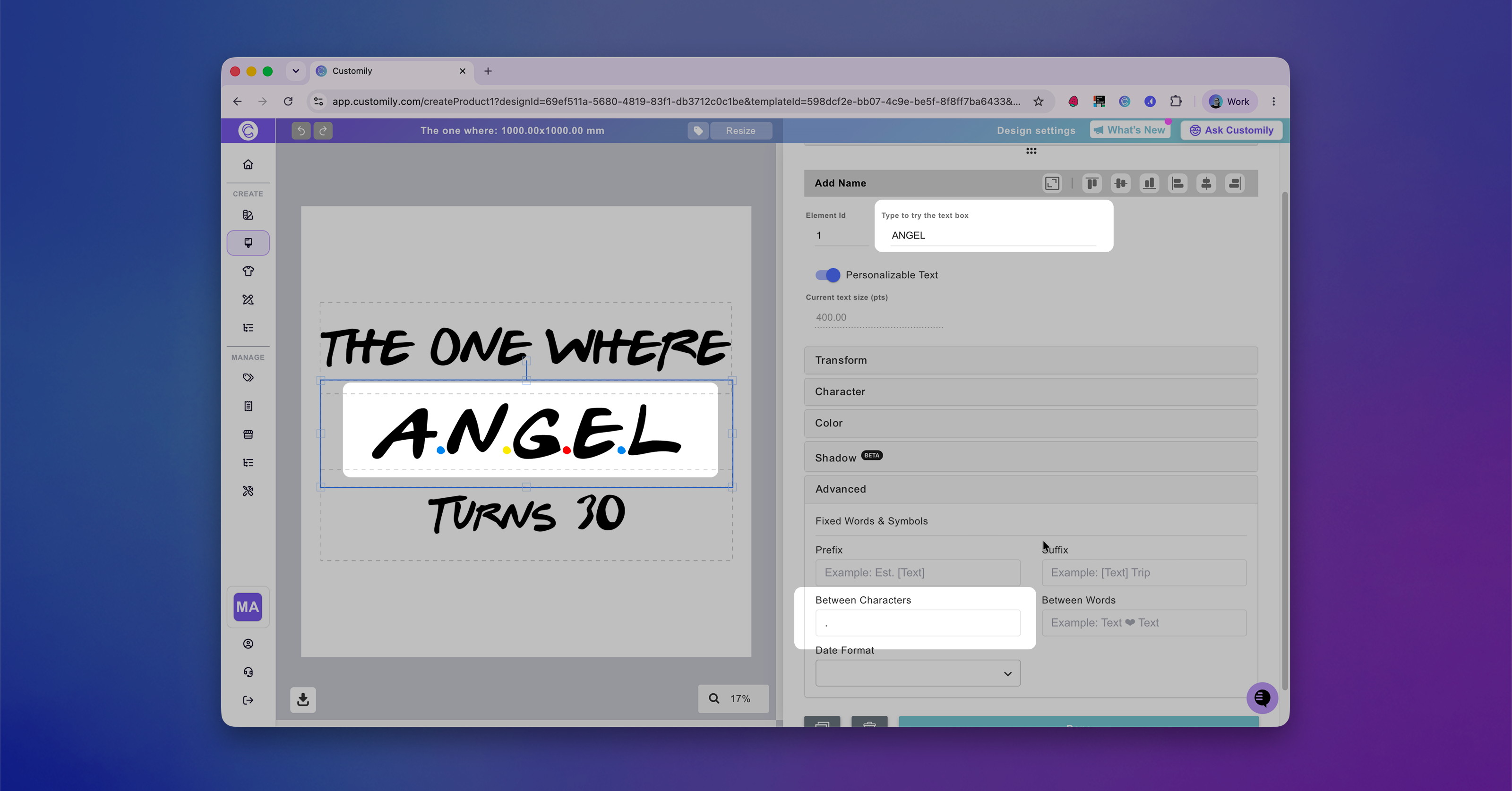Click the Prefix input field

[x=918, y=573]
